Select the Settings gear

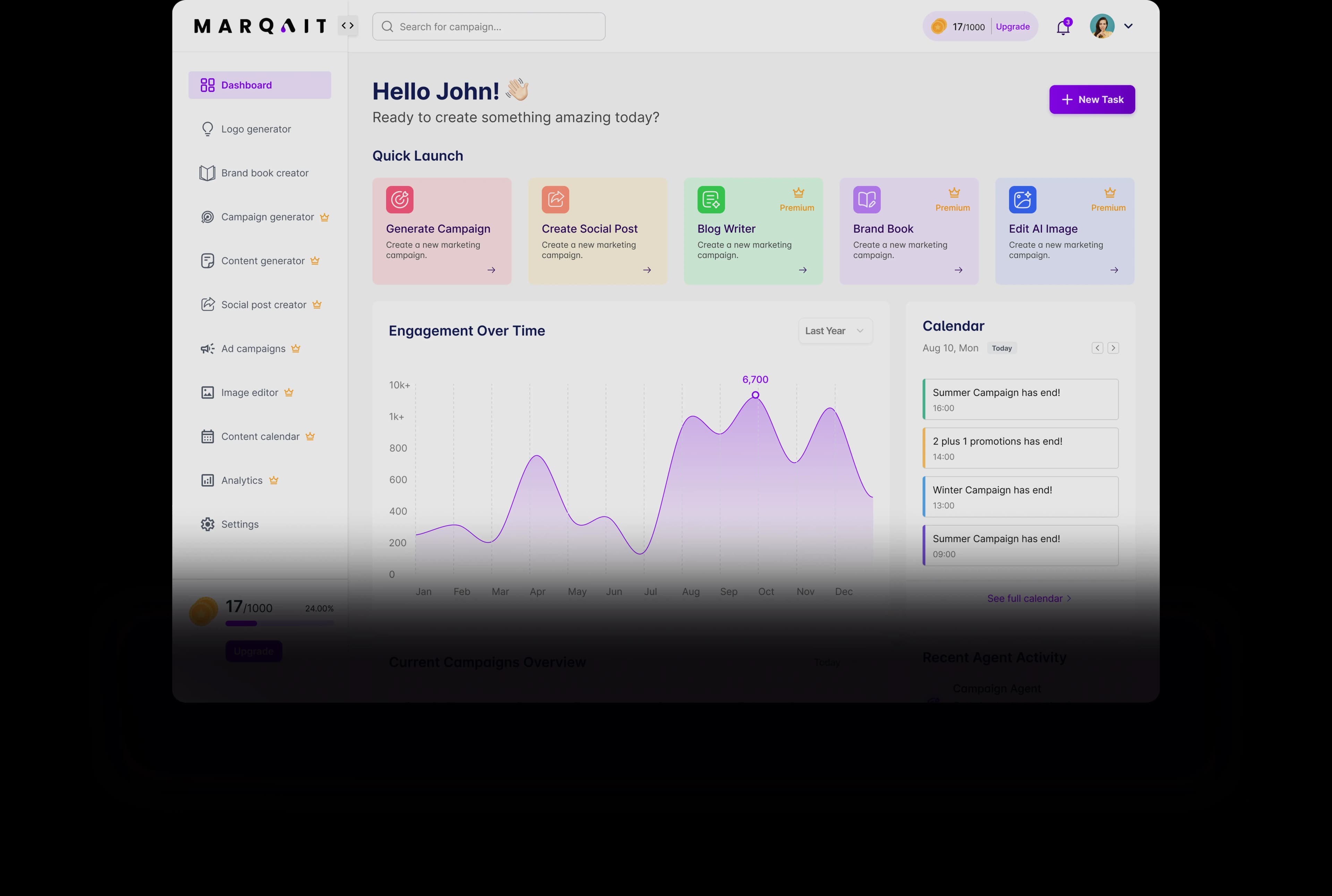pyautogui.click(x=240, y=524)
